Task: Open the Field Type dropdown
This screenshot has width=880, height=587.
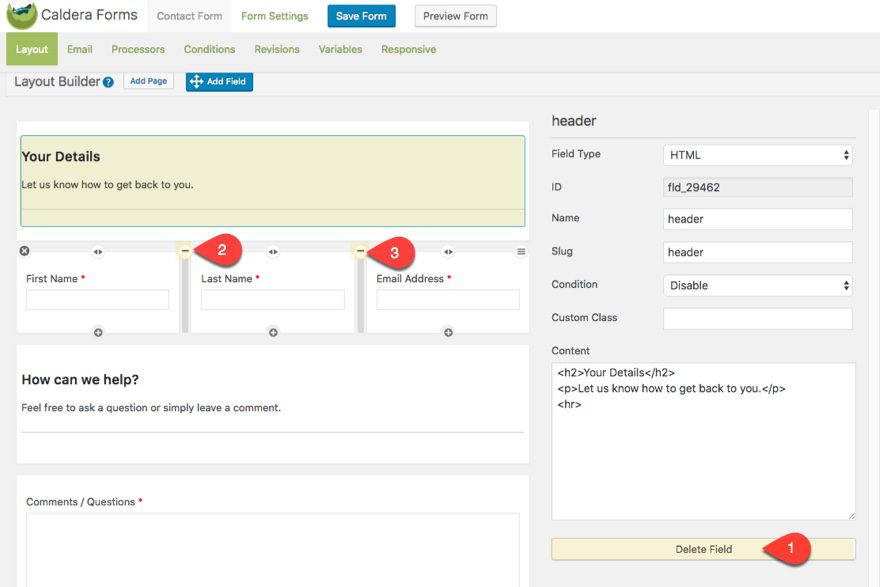Action: pyautogui.click(x=757, y=155)
